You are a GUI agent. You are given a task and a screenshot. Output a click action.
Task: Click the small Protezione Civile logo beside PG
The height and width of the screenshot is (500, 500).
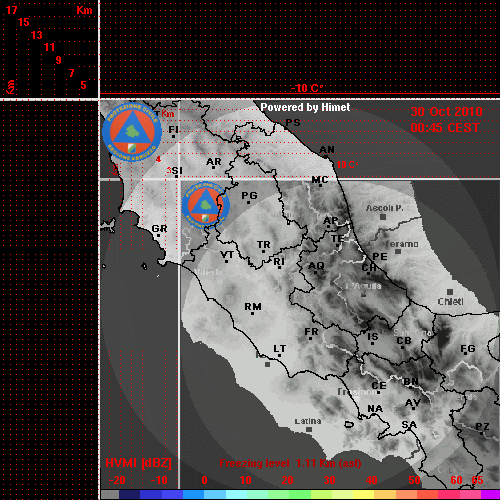pos(206,205)
